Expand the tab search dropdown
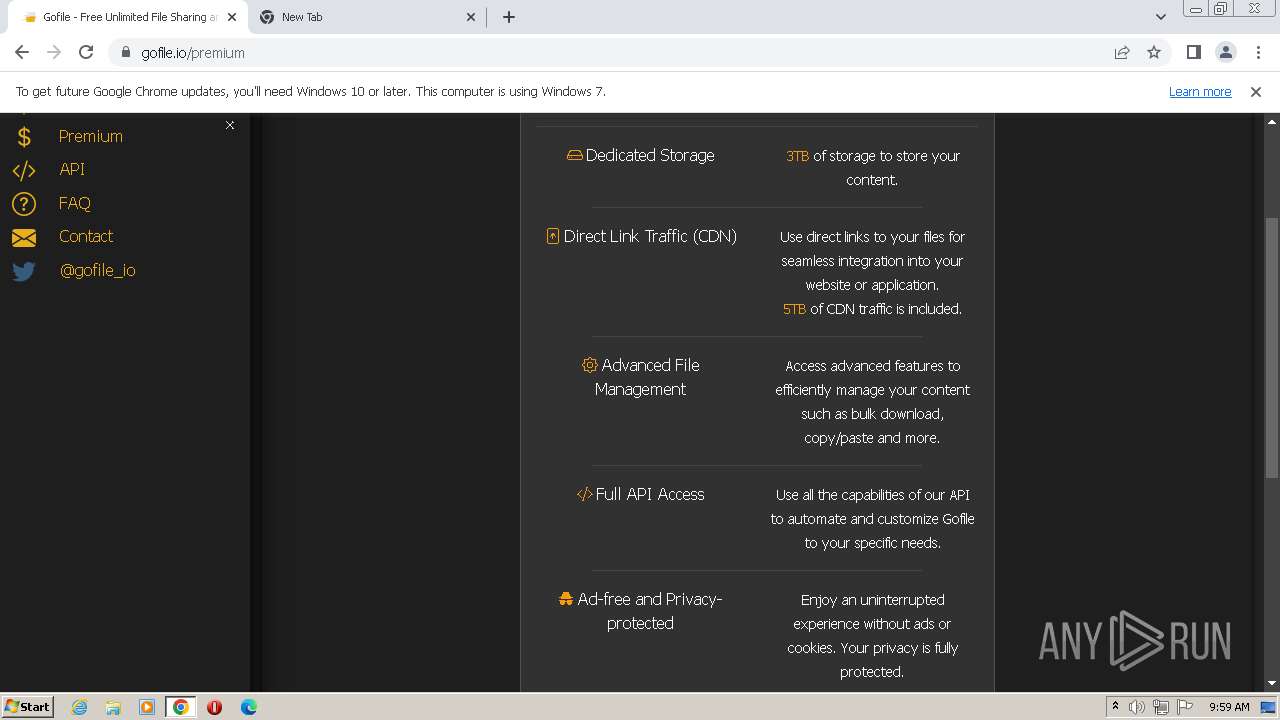This screenshot has height=720, width=1280. coord(1160,17)
